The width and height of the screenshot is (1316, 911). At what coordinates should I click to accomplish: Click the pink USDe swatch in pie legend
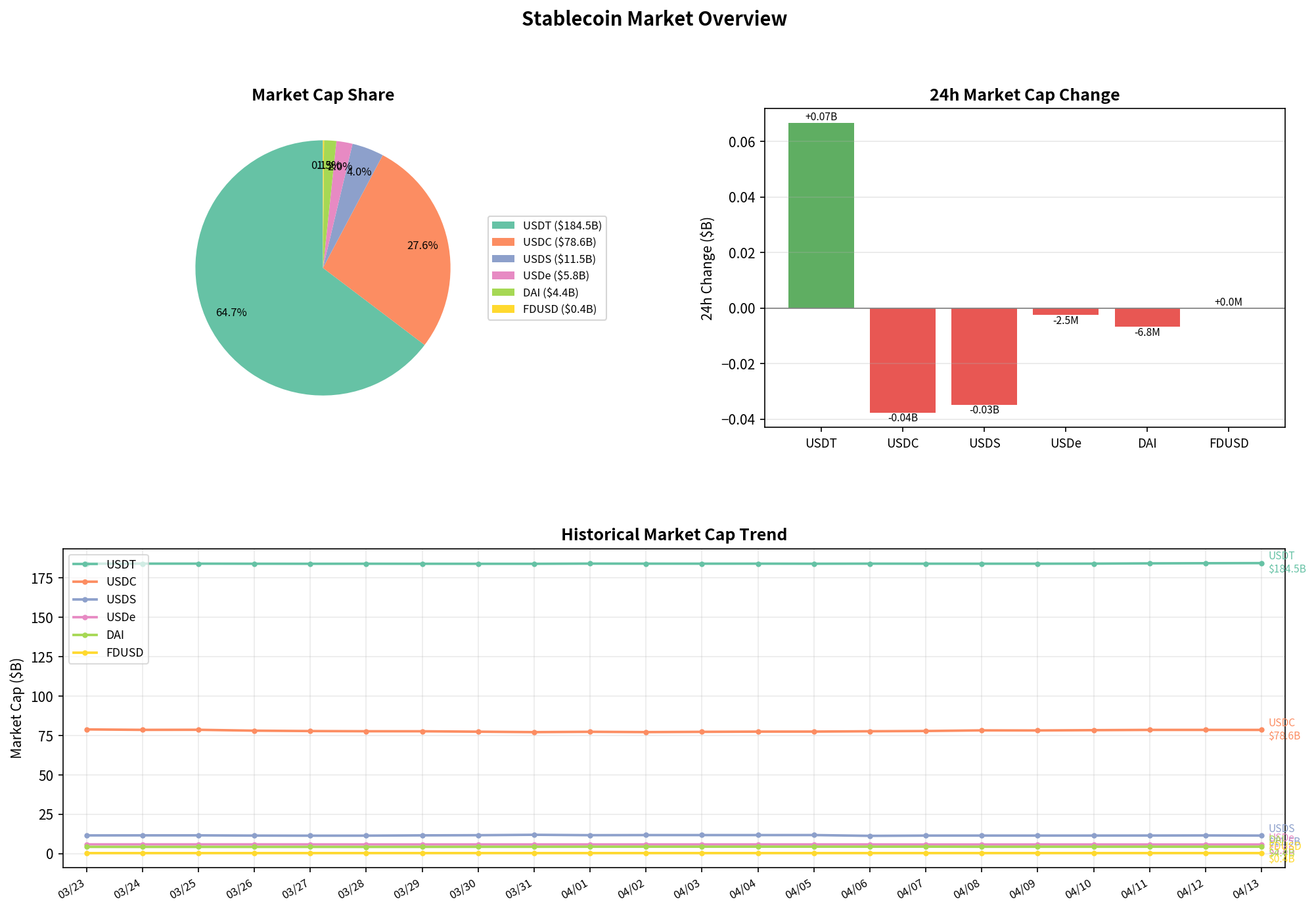coord(503,275)
